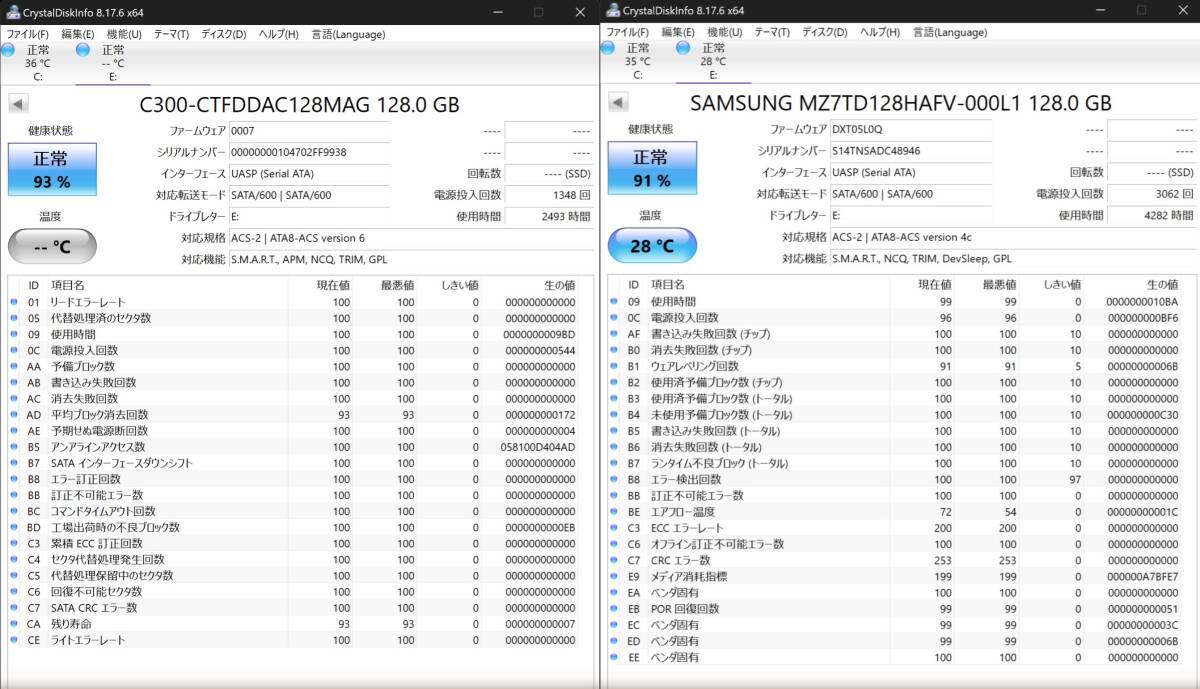Viewport: 1200px width, 689px height.
Task: Click the CrystalDiskInfo title bar icon in left window
Action: point(11,11)
